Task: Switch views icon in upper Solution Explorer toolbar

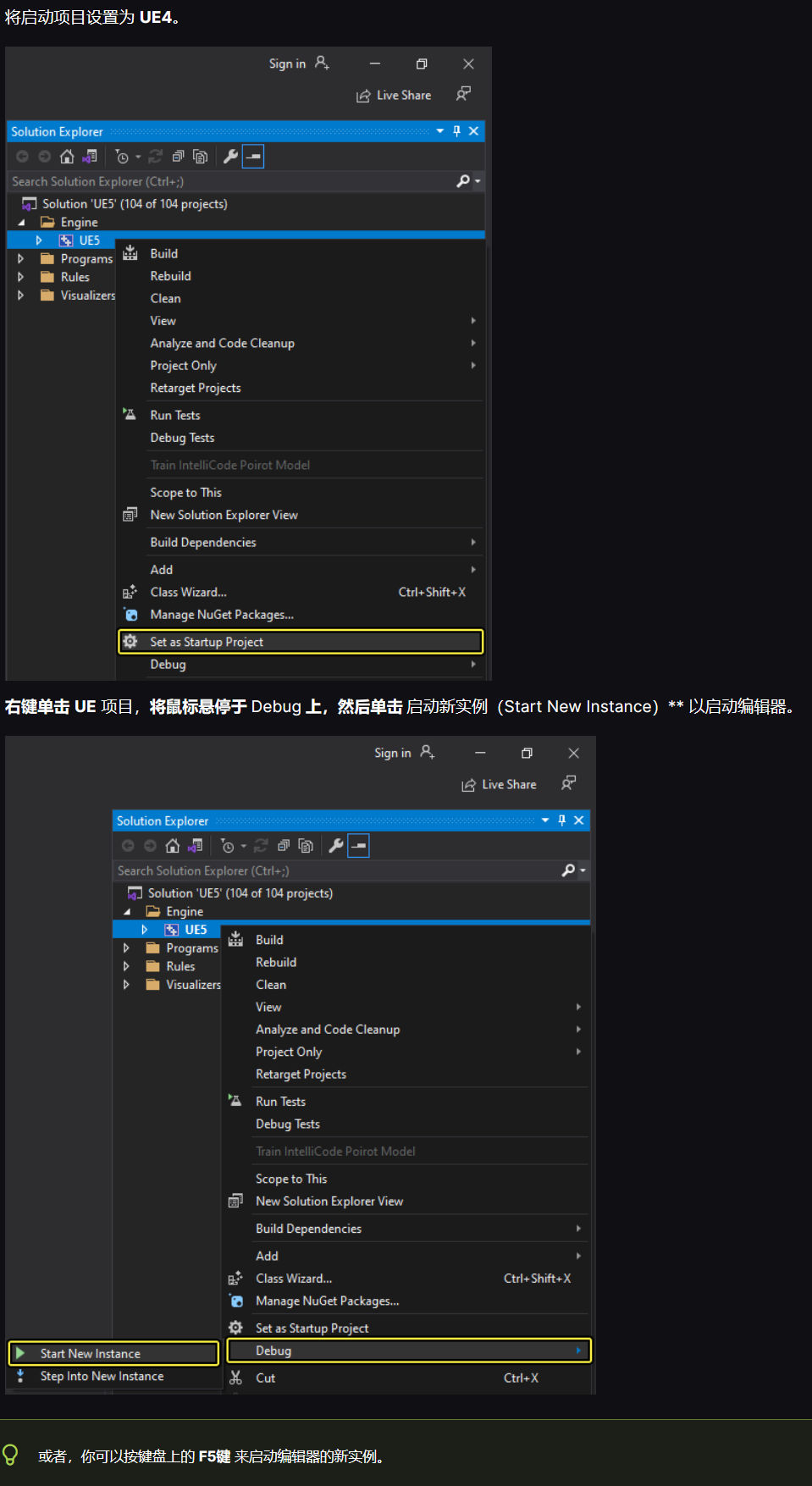Action: 90,157
